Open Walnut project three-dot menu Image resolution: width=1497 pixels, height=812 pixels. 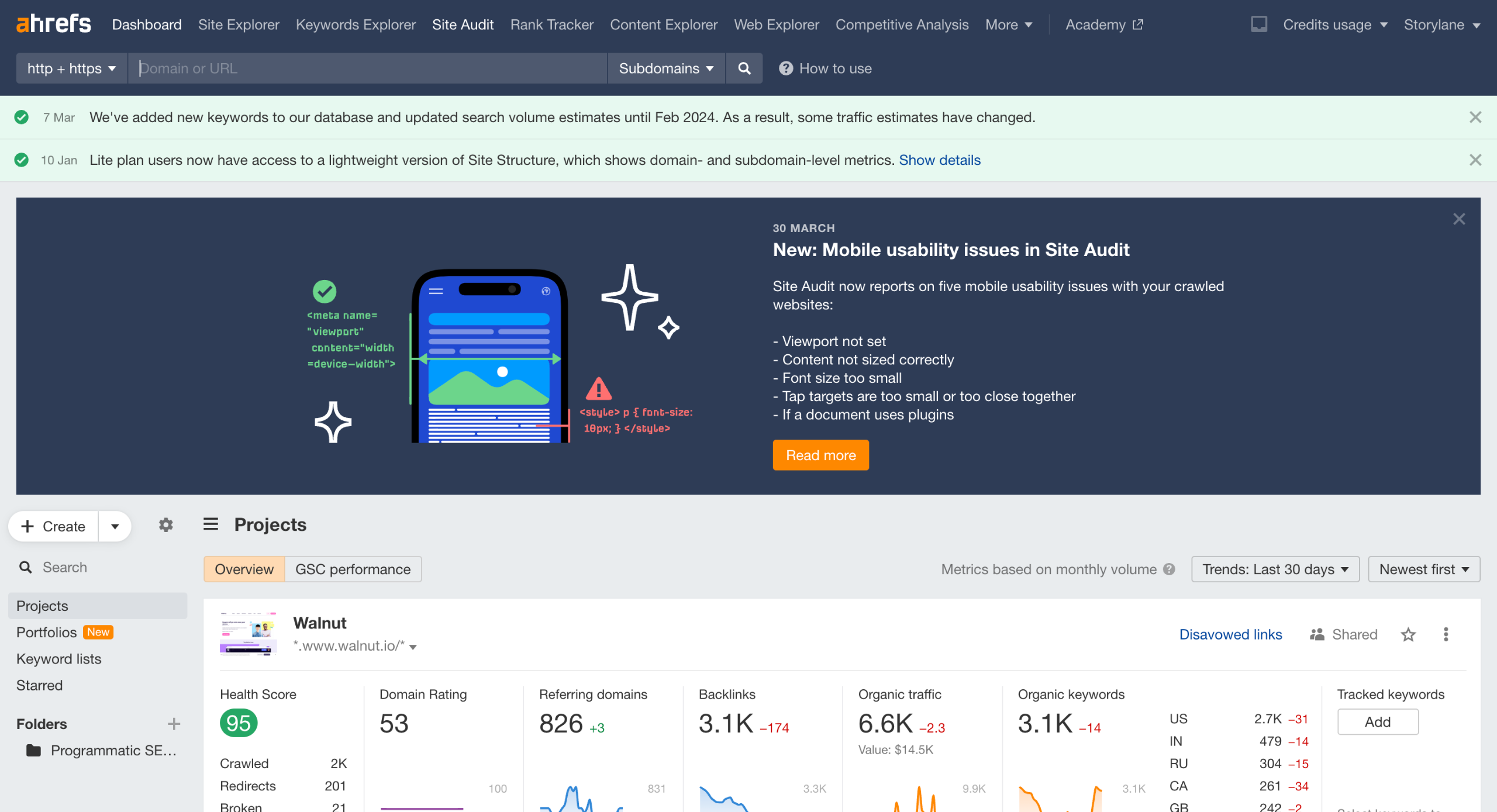[1446, 634]
